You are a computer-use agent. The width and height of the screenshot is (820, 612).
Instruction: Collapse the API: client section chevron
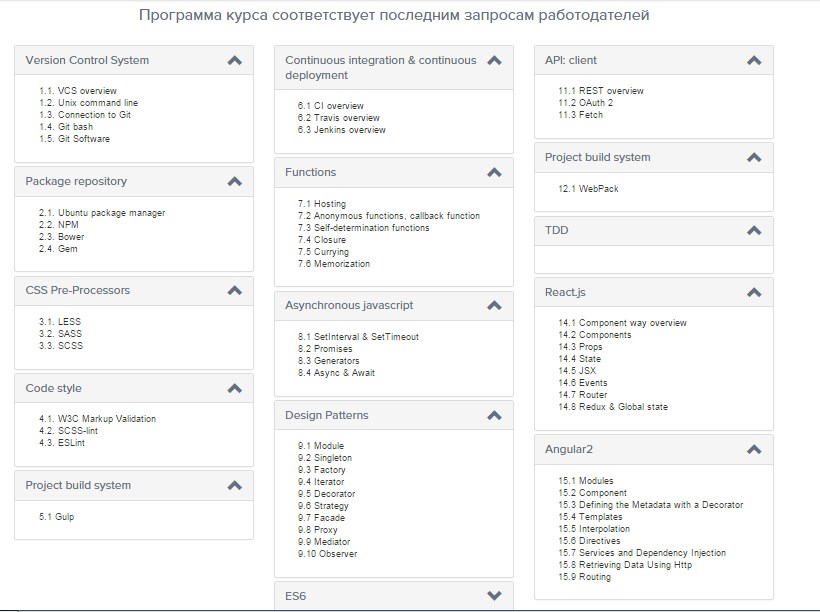pyautogui.click(x=754, y=60)
